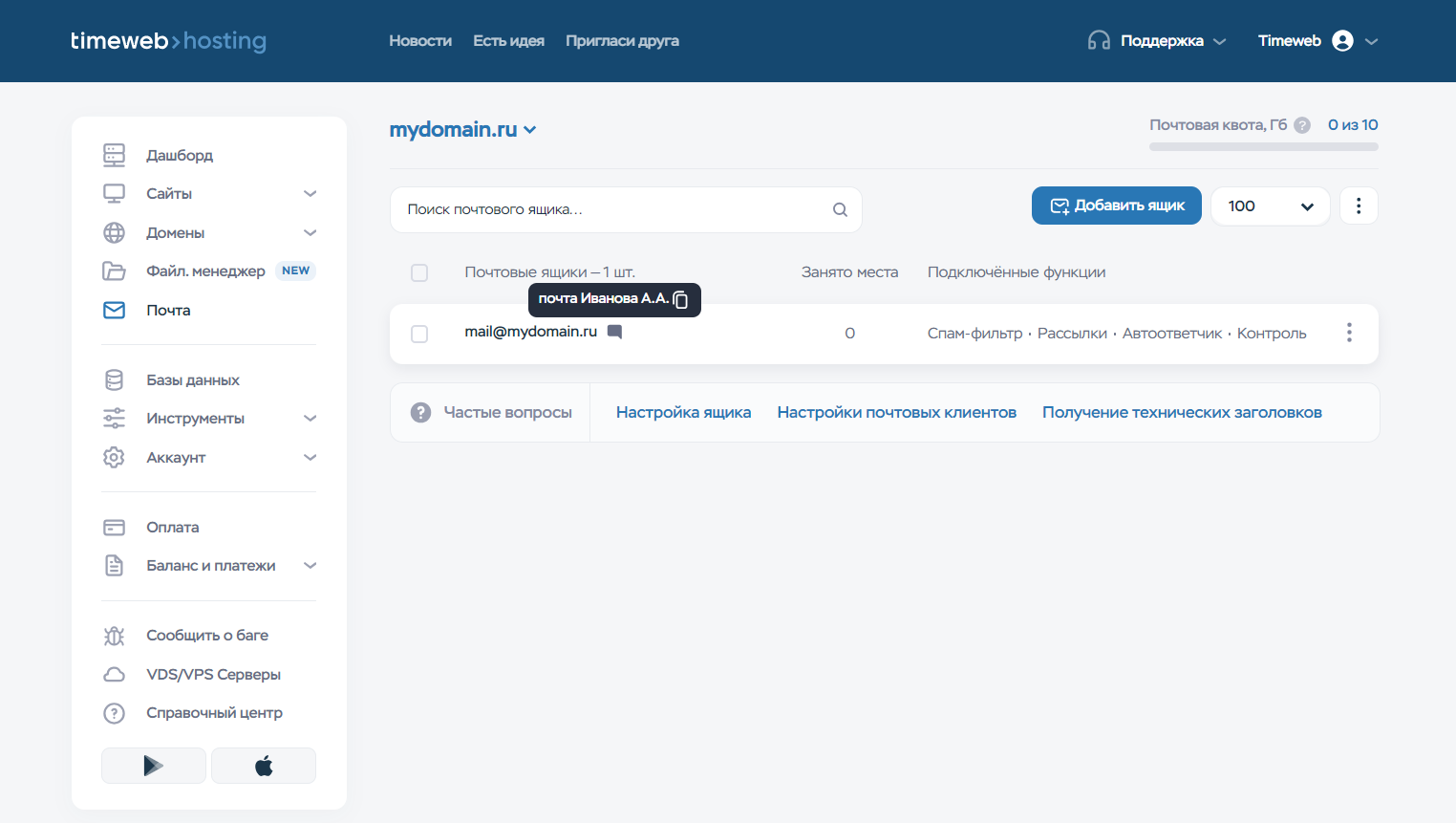Expand the mydomain.ru domain selector
The height and width of the screenshot is (823, 1456).
[462, 130]
